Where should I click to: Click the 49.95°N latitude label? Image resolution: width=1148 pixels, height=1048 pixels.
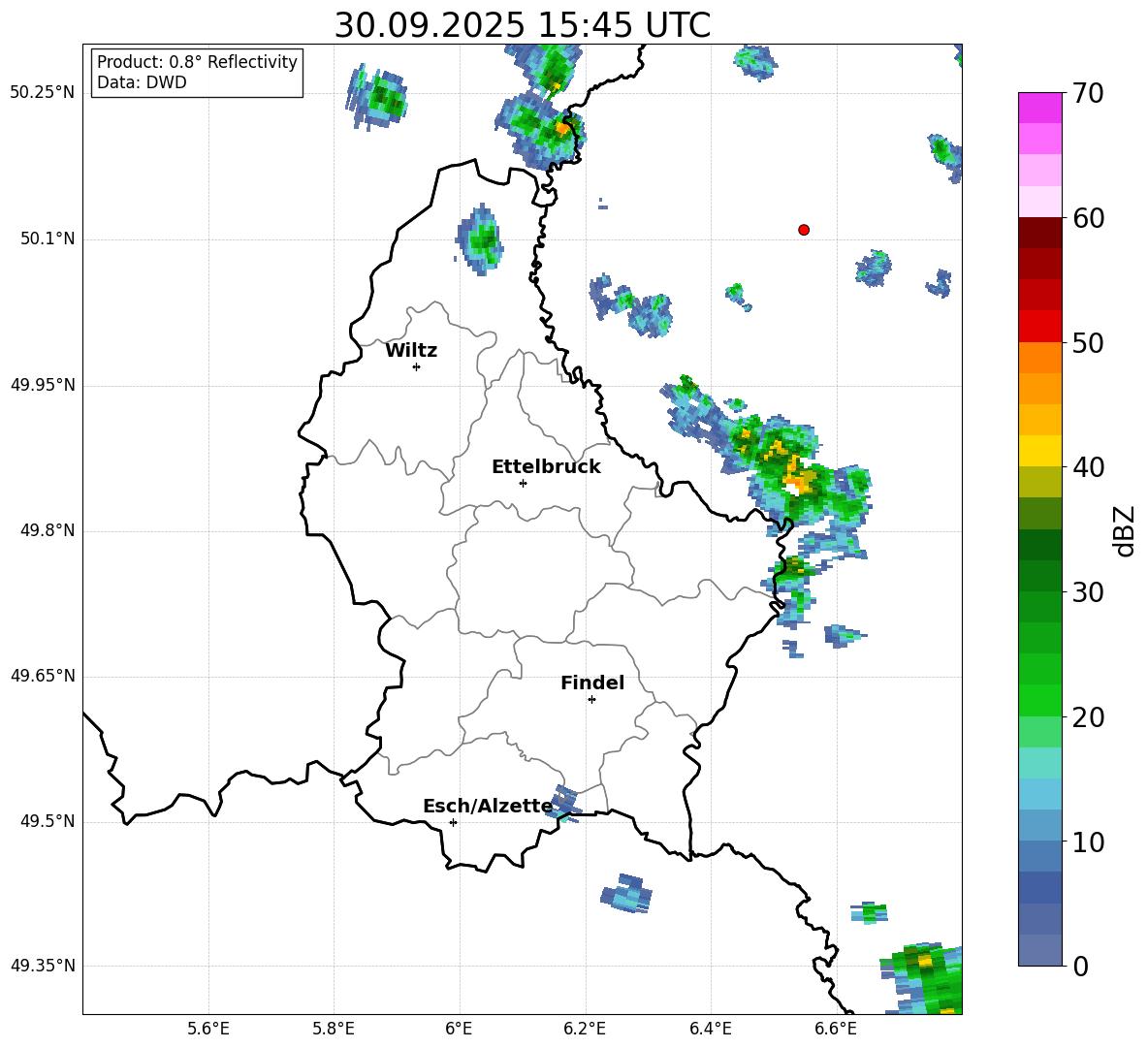coord(43,385)
